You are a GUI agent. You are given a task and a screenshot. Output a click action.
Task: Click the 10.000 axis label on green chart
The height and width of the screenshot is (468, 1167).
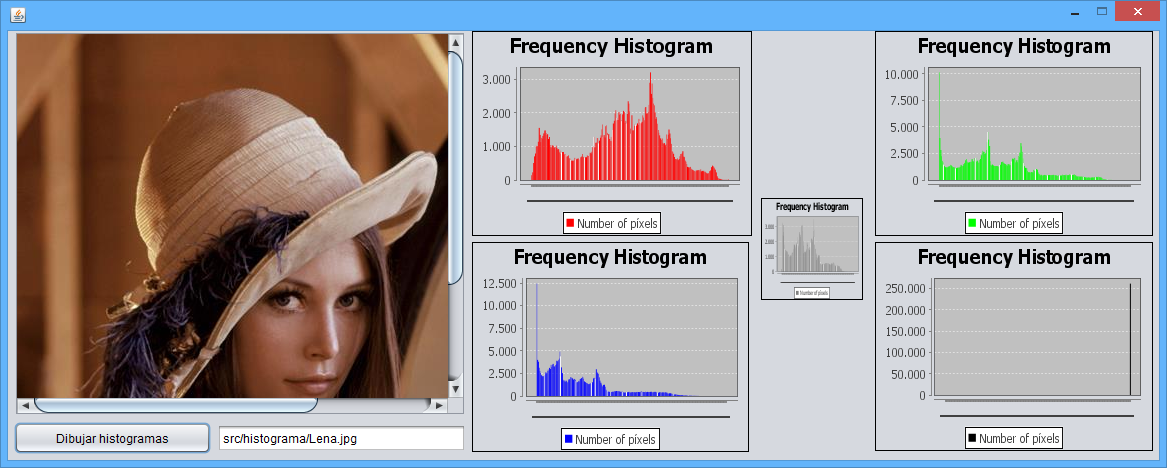902,74
